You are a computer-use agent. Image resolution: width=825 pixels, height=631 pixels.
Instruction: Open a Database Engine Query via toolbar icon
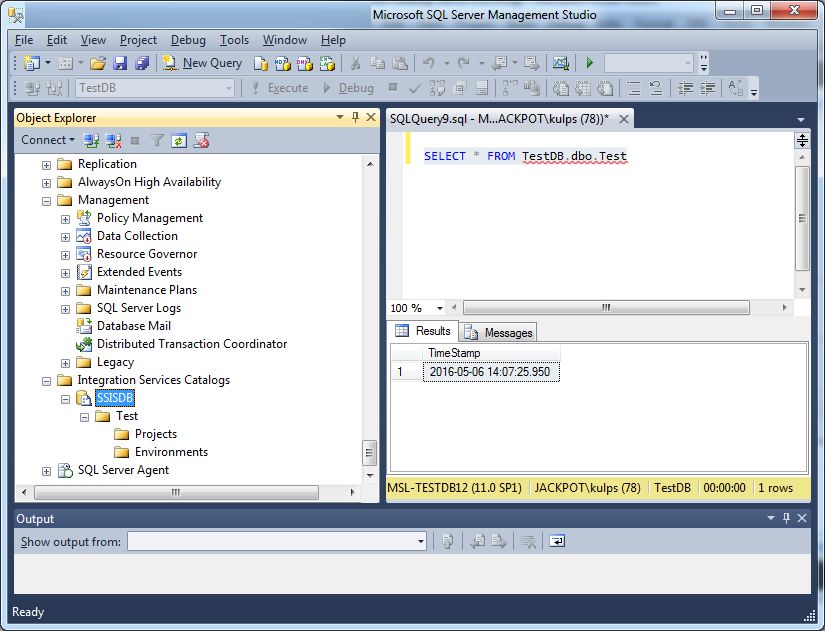(260, 64)
